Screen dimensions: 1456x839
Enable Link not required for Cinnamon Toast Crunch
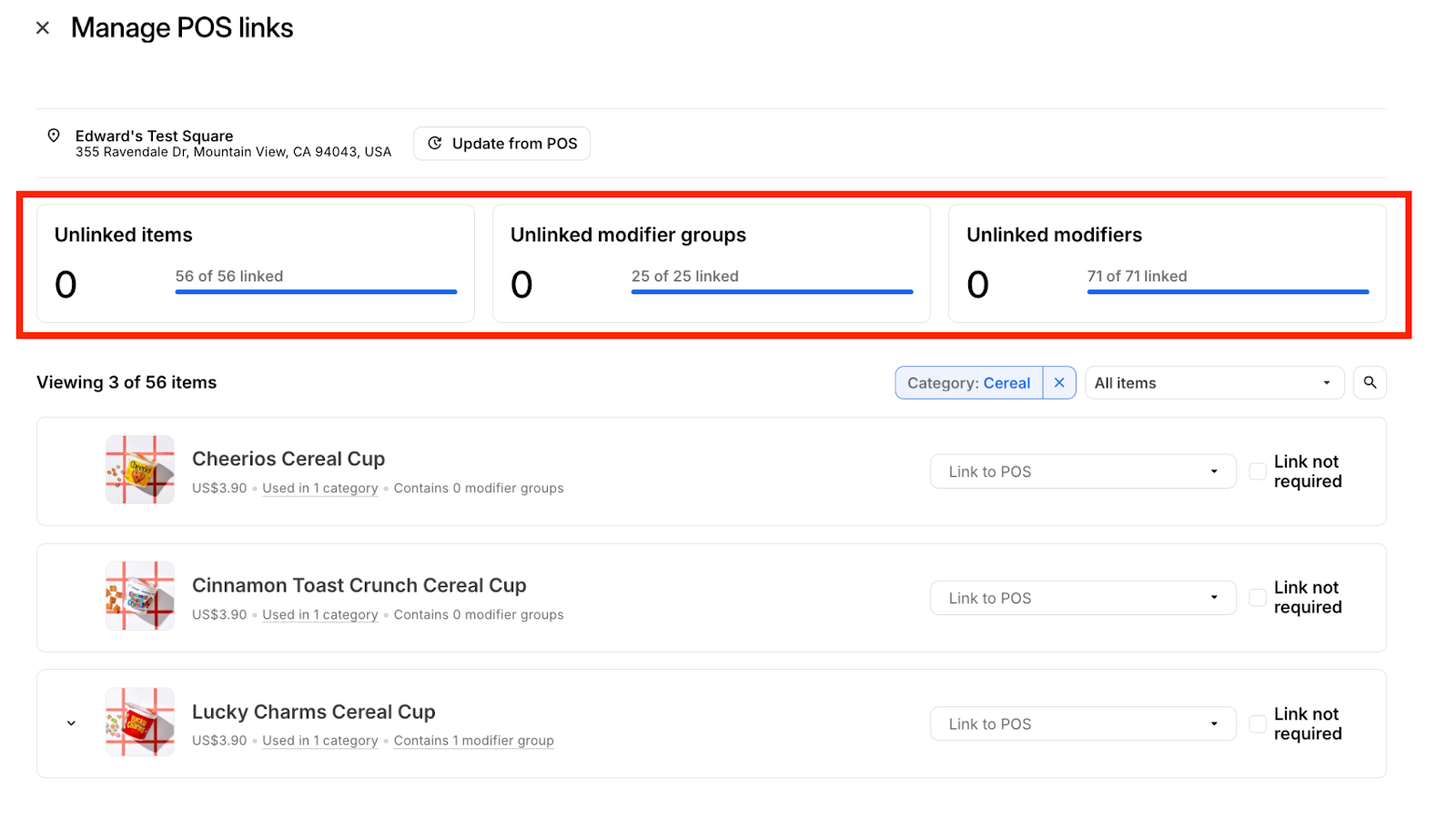1257,598
